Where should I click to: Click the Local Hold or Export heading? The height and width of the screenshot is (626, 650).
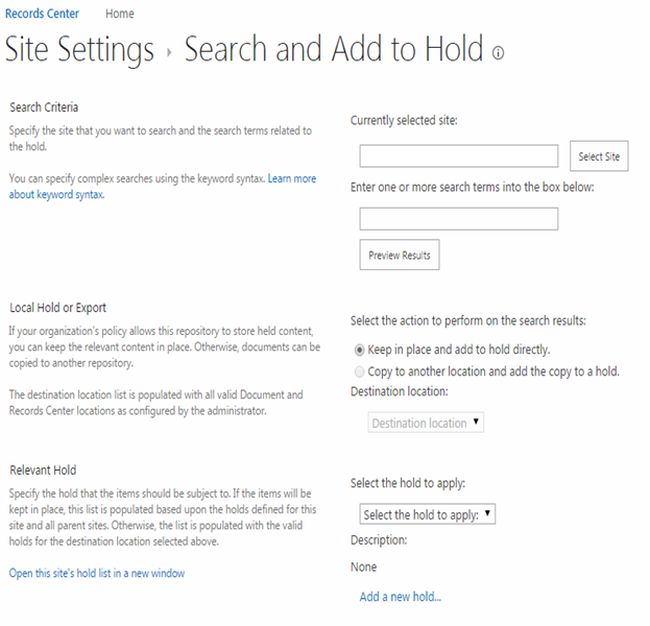click(x=58, y=307)
